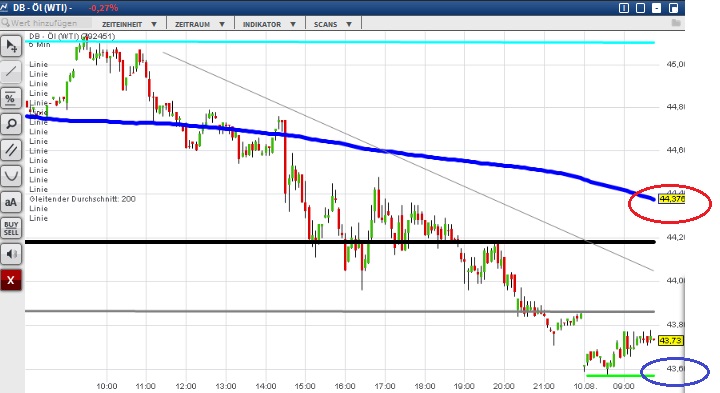Image resolution: width=720 pixels, height=393 pixels.
Task: Select the pointer cursor tool
Action: click(x=11, y=46)
